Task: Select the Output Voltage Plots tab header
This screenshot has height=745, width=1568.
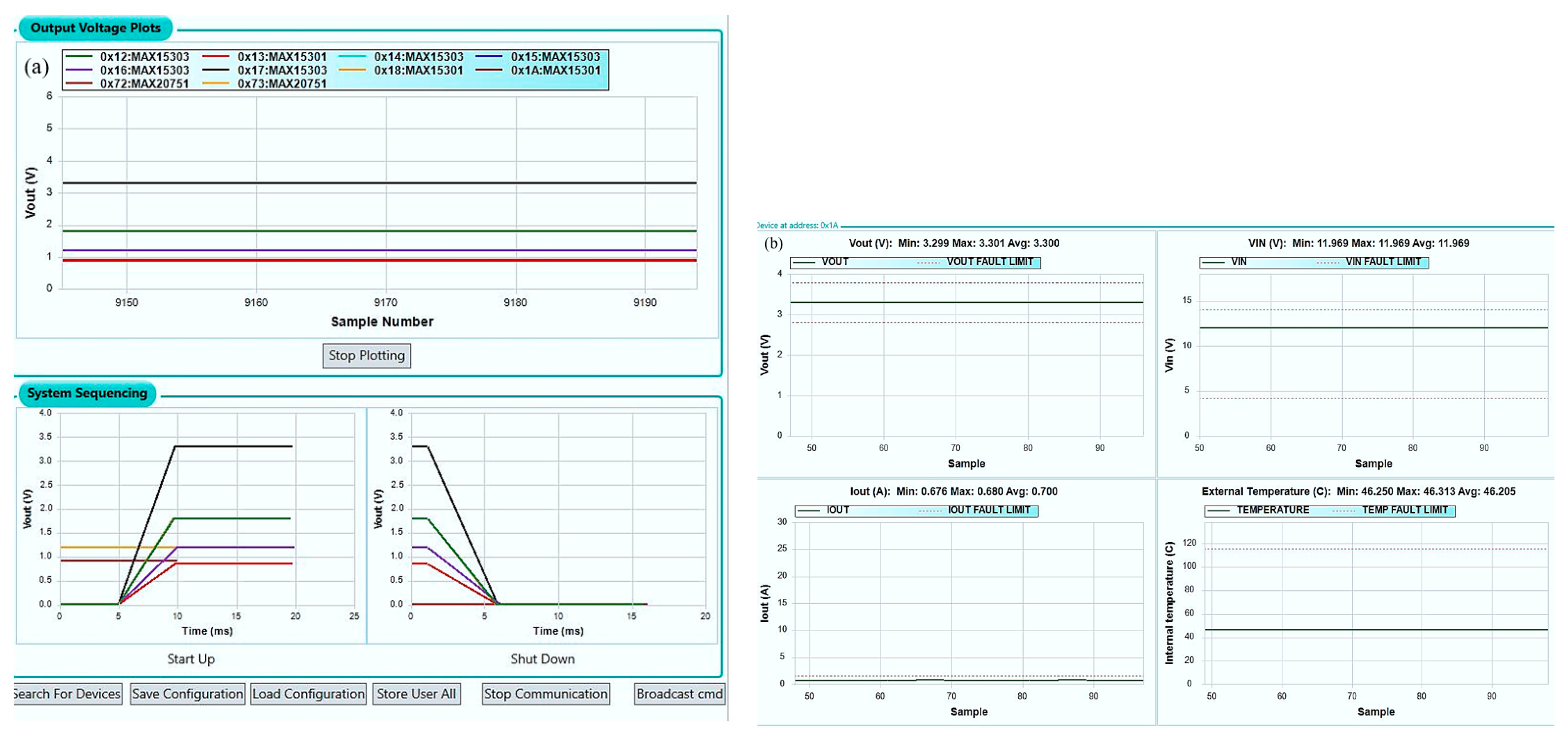Action: (x=96, y=28)
